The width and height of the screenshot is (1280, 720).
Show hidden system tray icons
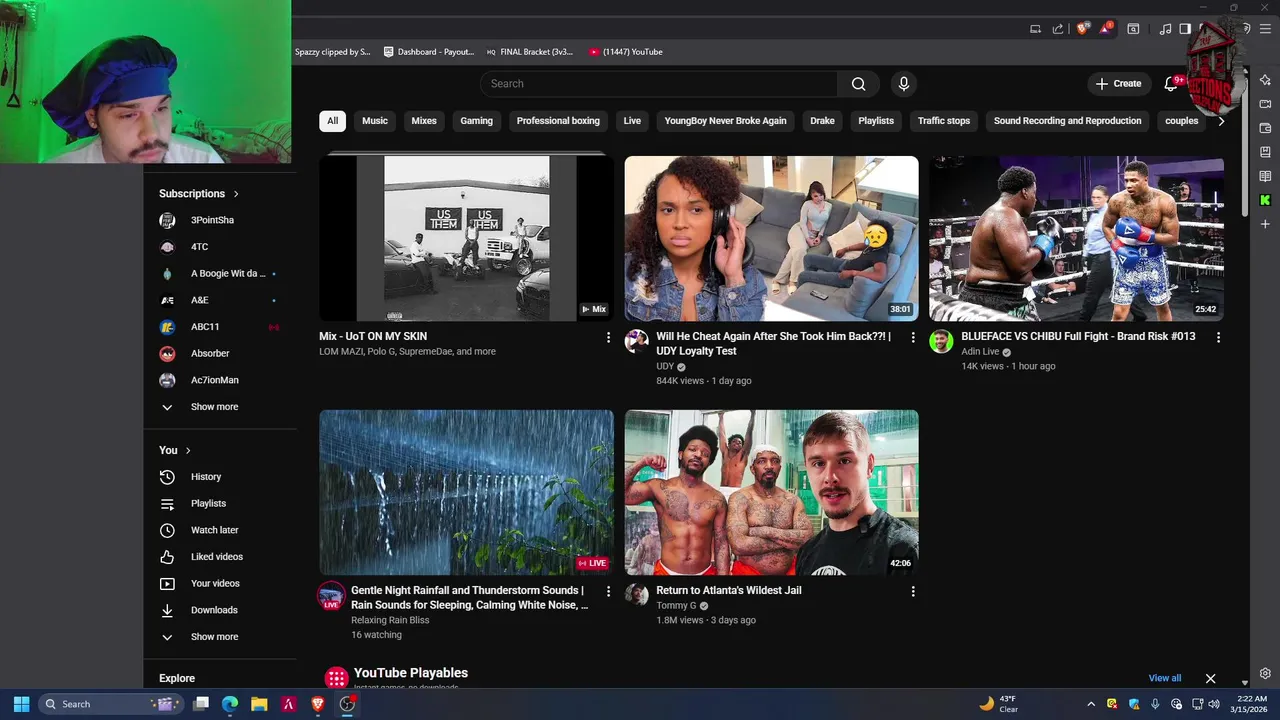[x=1091, y=704]
